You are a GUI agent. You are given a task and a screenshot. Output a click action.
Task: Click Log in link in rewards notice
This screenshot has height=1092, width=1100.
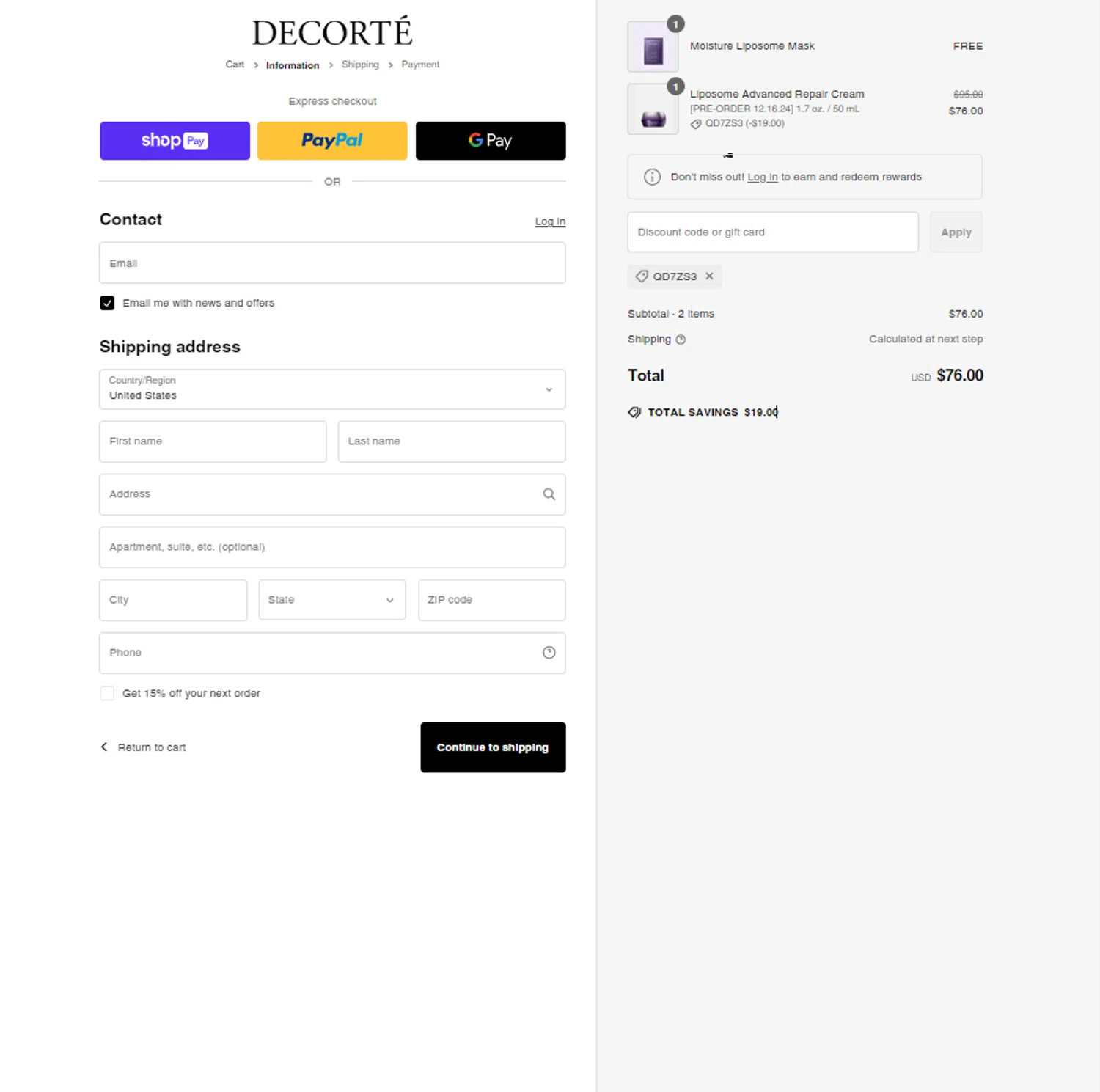tap(763, 177)
